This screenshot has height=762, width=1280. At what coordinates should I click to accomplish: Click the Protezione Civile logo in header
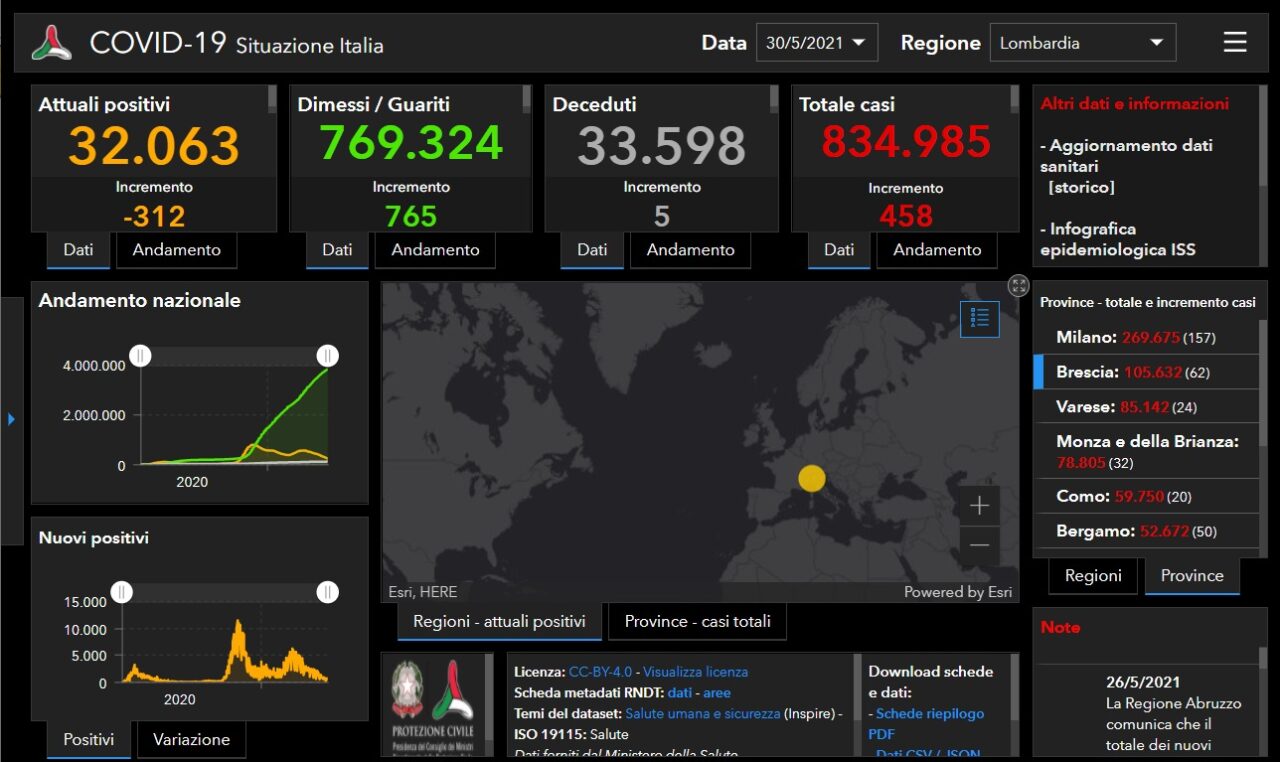click(52, 43)
